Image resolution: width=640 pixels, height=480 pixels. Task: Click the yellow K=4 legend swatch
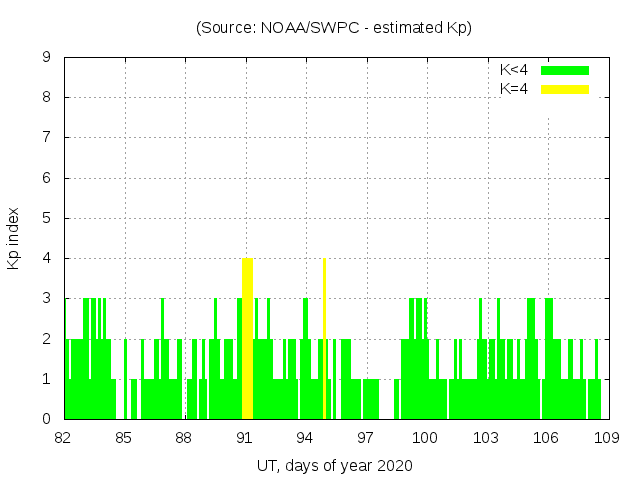pyautogui.click(x=565, y=89)
